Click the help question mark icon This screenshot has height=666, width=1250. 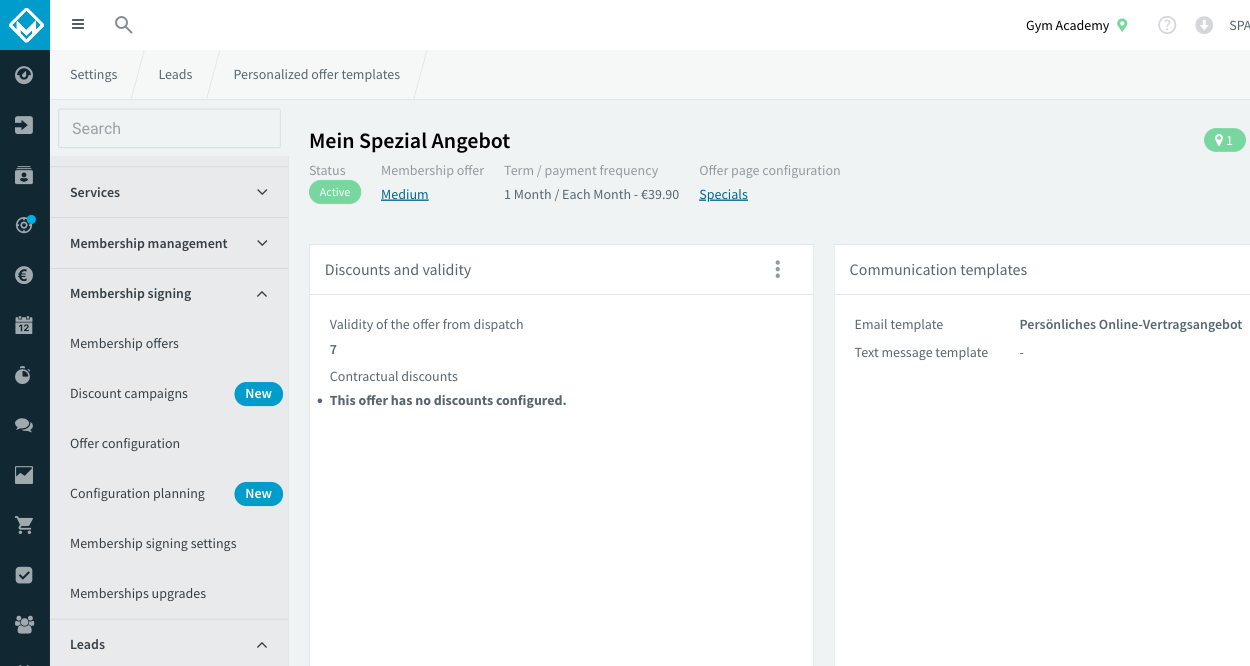(x=1167, y=25)
